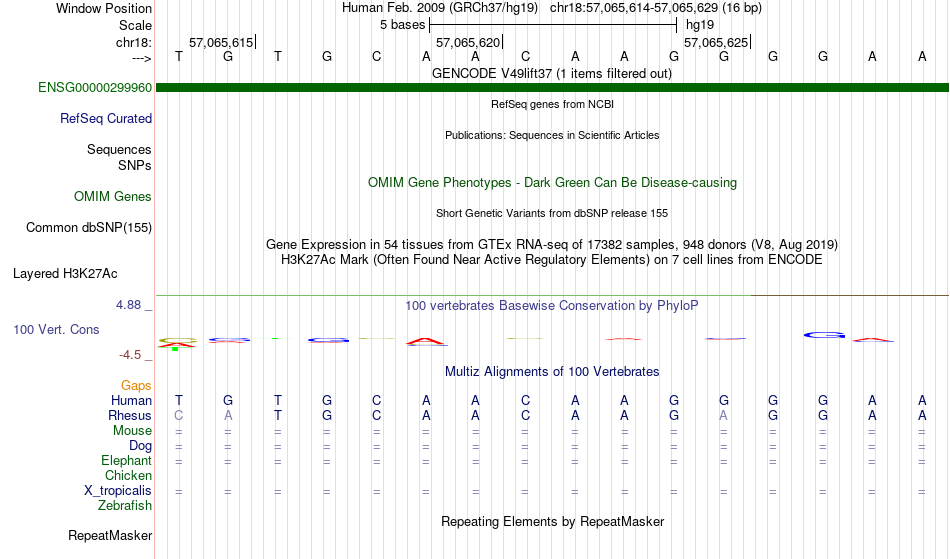Open the 100 Vert. Cons label

[x=56, y=330]
